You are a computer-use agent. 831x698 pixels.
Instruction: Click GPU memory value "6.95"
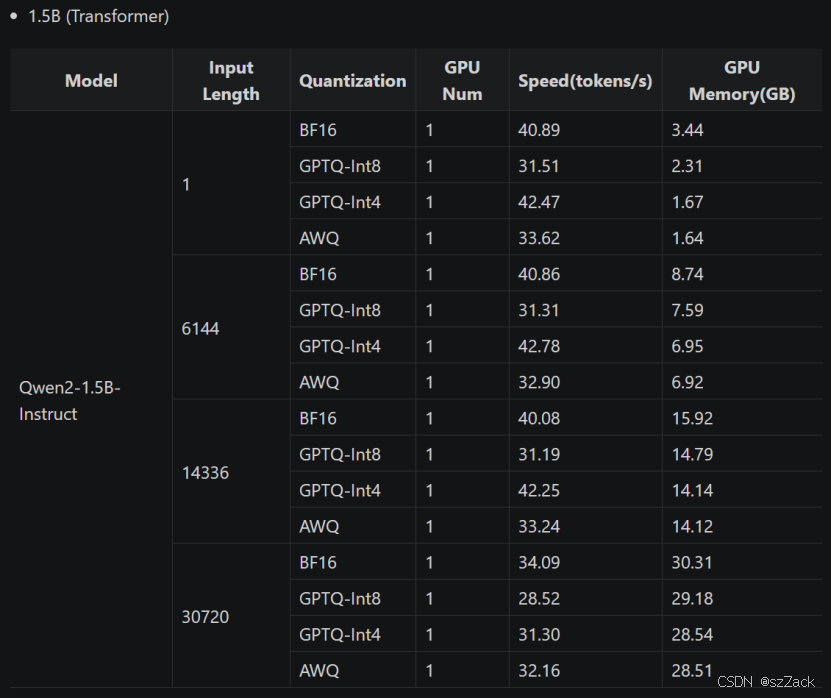point(687,346)
